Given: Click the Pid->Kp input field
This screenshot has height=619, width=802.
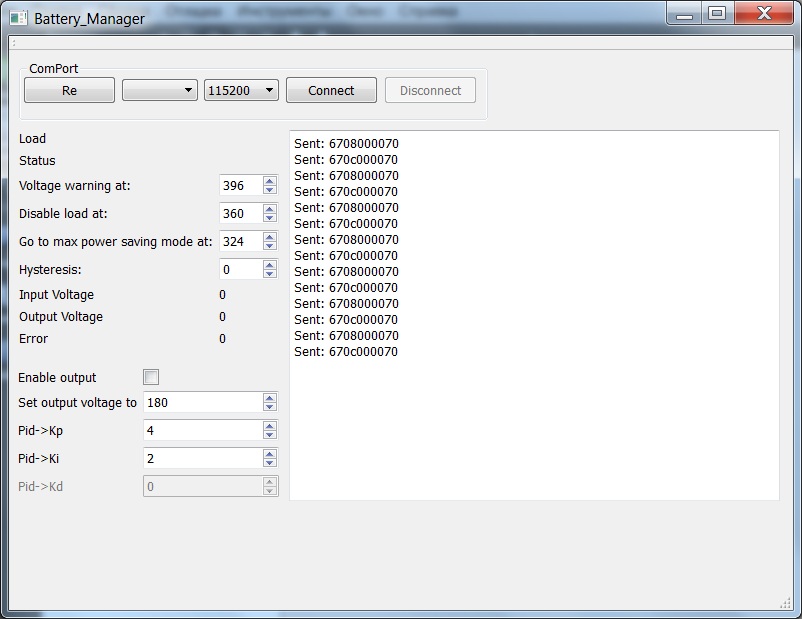Looking at the screenshot, I should click(x=202, y=430).
